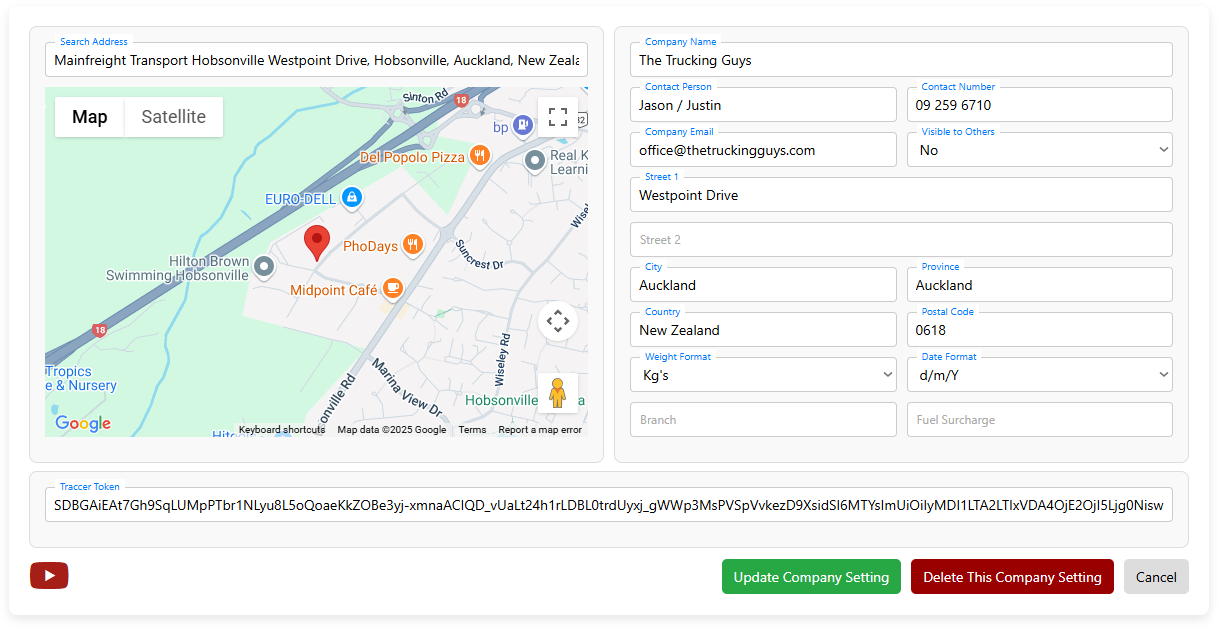Viewport: 1219px width, 629px height.
Task: Open the map camera controls button
Action: pos(558,321)
